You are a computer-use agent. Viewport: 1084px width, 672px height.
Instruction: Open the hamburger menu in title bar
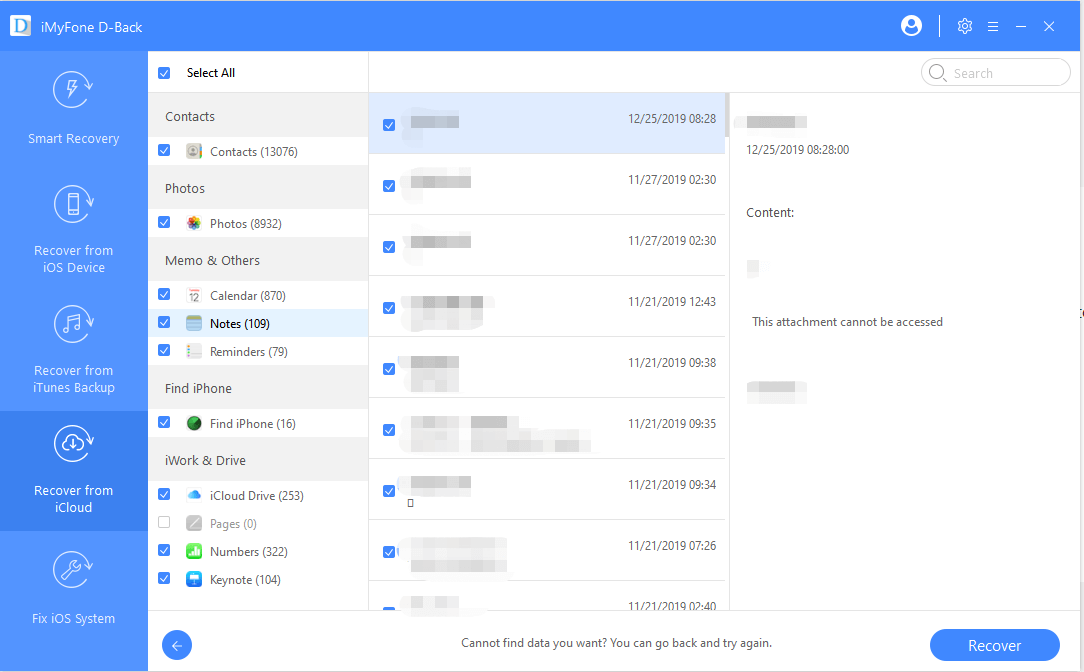(992, 26)
